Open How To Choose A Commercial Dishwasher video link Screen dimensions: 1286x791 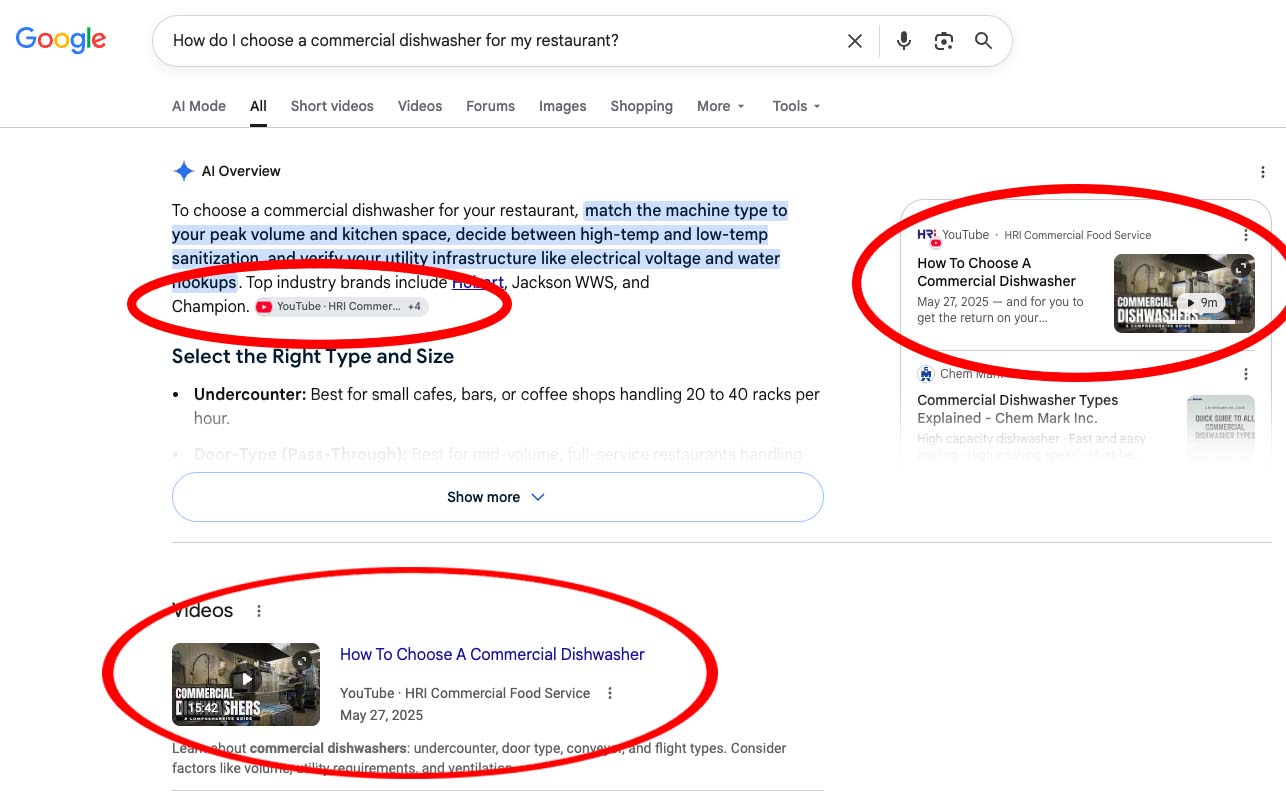click(x=492, y=654)
